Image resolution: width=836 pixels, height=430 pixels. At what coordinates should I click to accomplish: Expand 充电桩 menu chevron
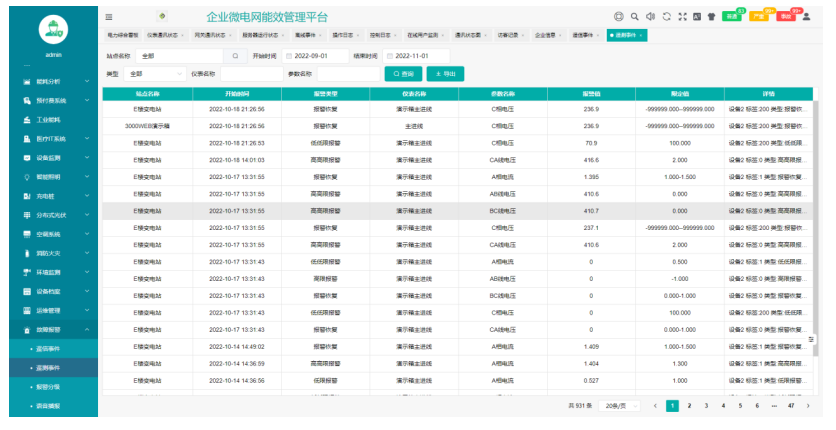pyautogui.click(x=87, y=197)
